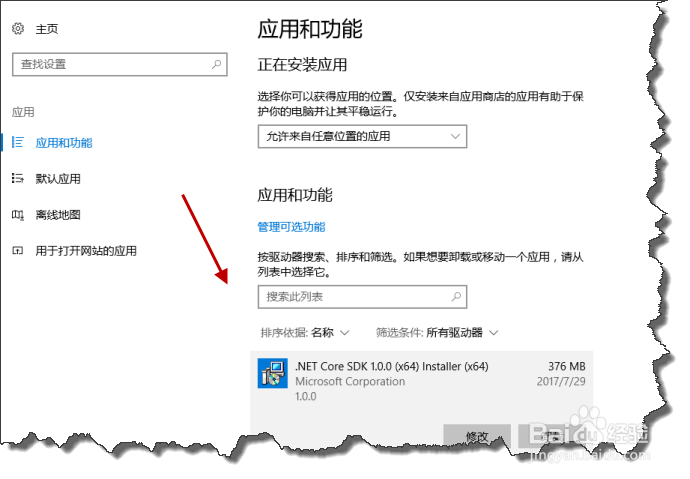Open 用于打开网站的应用 page
This screenshot has height=479, width=690.
pos(86,251)
